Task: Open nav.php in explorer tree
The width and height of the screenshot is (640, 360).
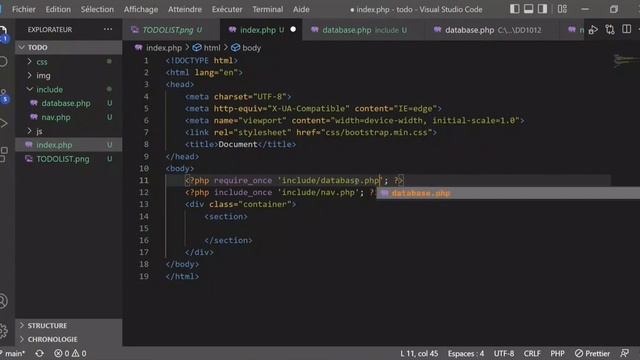Action: (69, 117)
